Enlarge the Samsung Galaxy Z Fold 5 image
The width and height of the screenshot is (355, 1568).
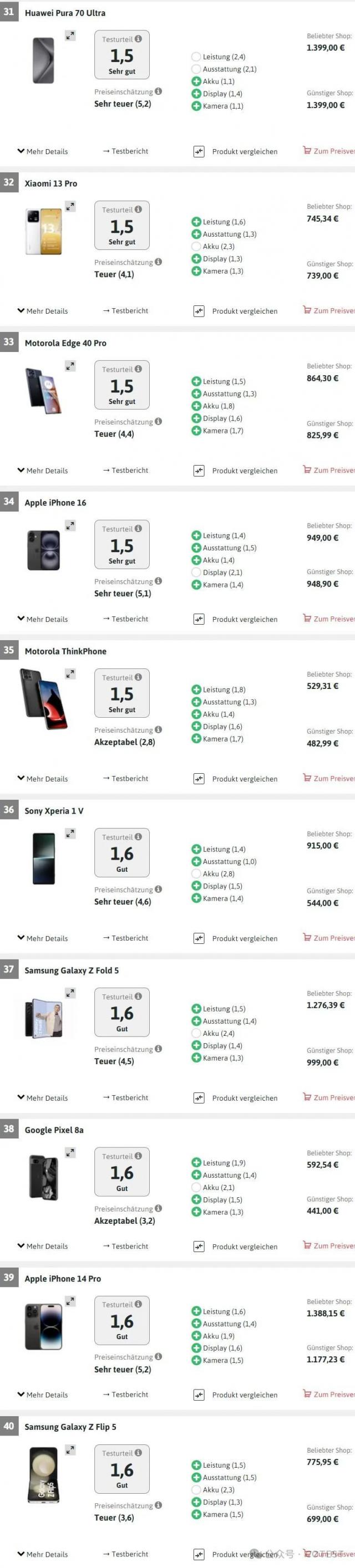(x=70, y=993)
